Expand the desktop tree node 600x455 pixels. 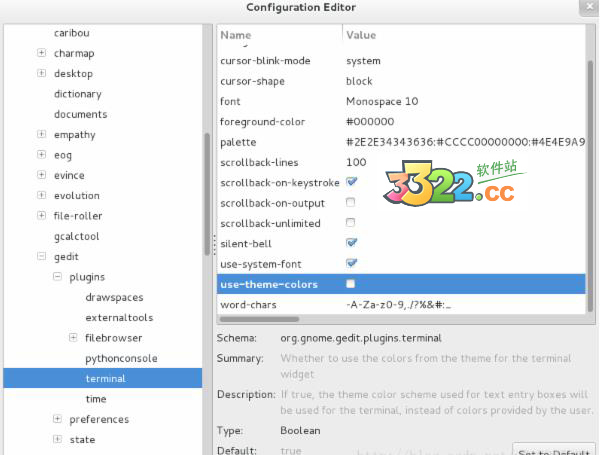[x=41, y=73]
